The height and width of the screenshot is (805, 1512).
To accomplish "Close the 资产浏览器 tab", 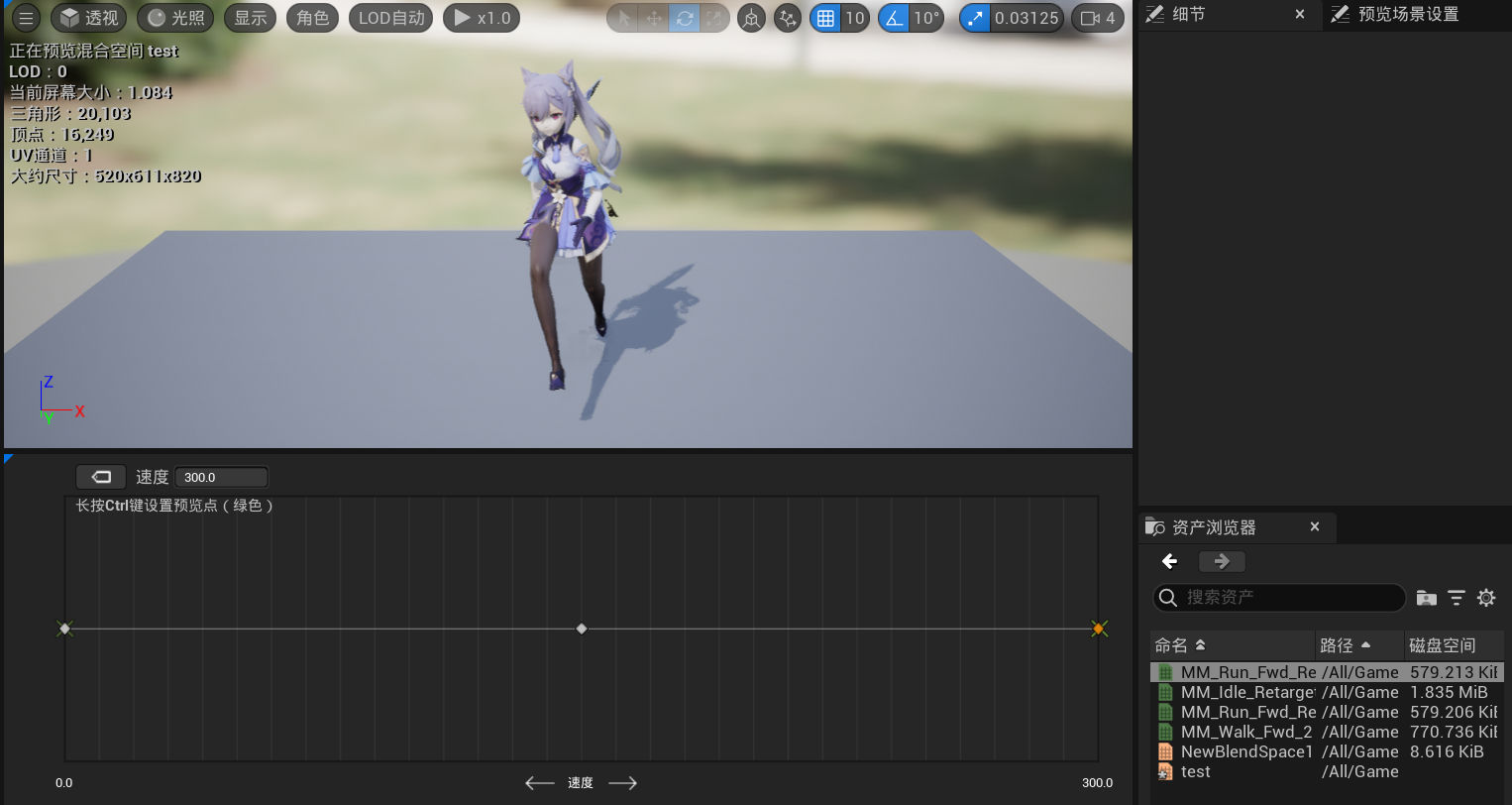I will point(1315,526).
